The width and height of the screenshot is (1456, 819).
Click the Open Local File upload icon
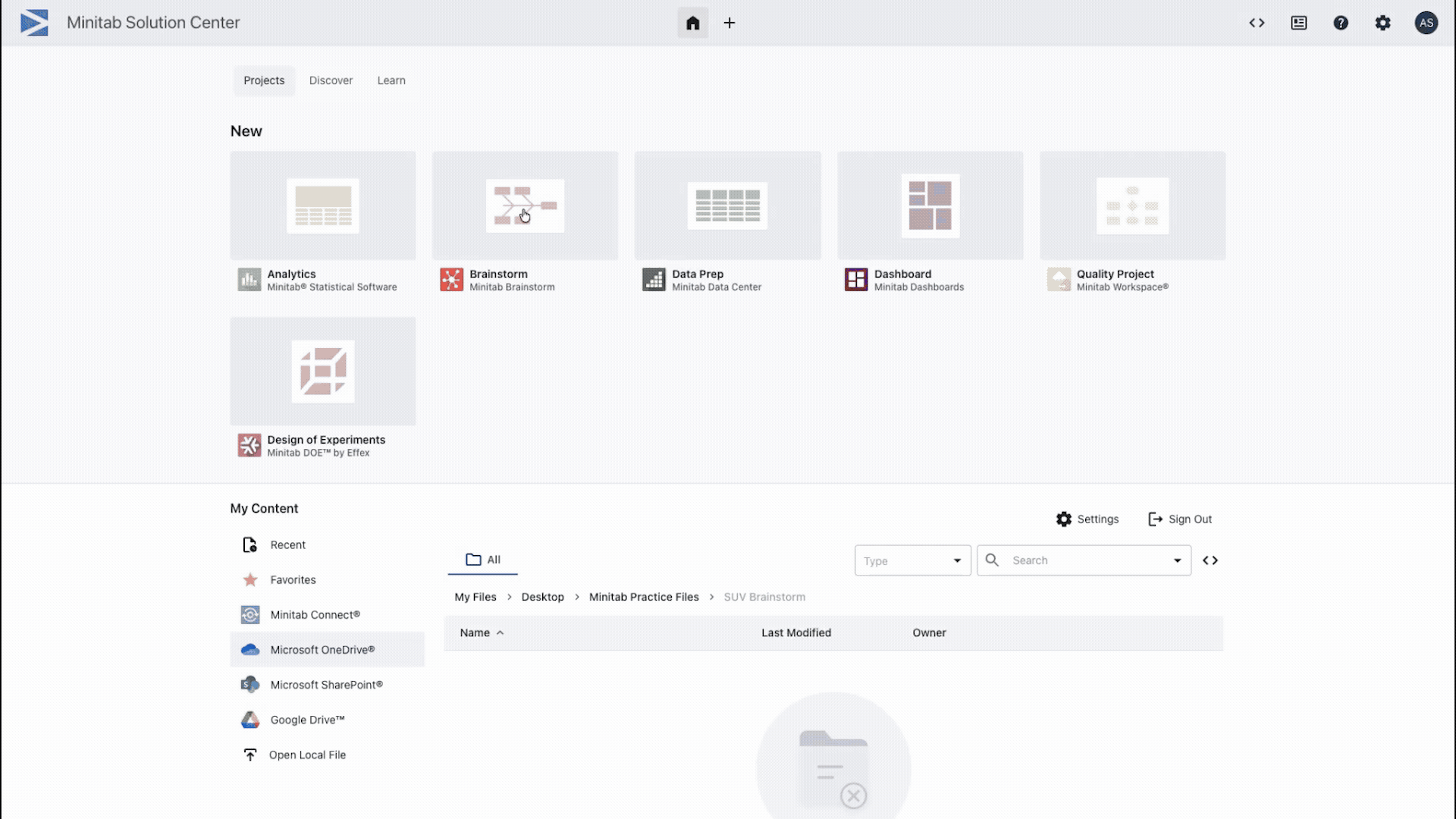250,755
